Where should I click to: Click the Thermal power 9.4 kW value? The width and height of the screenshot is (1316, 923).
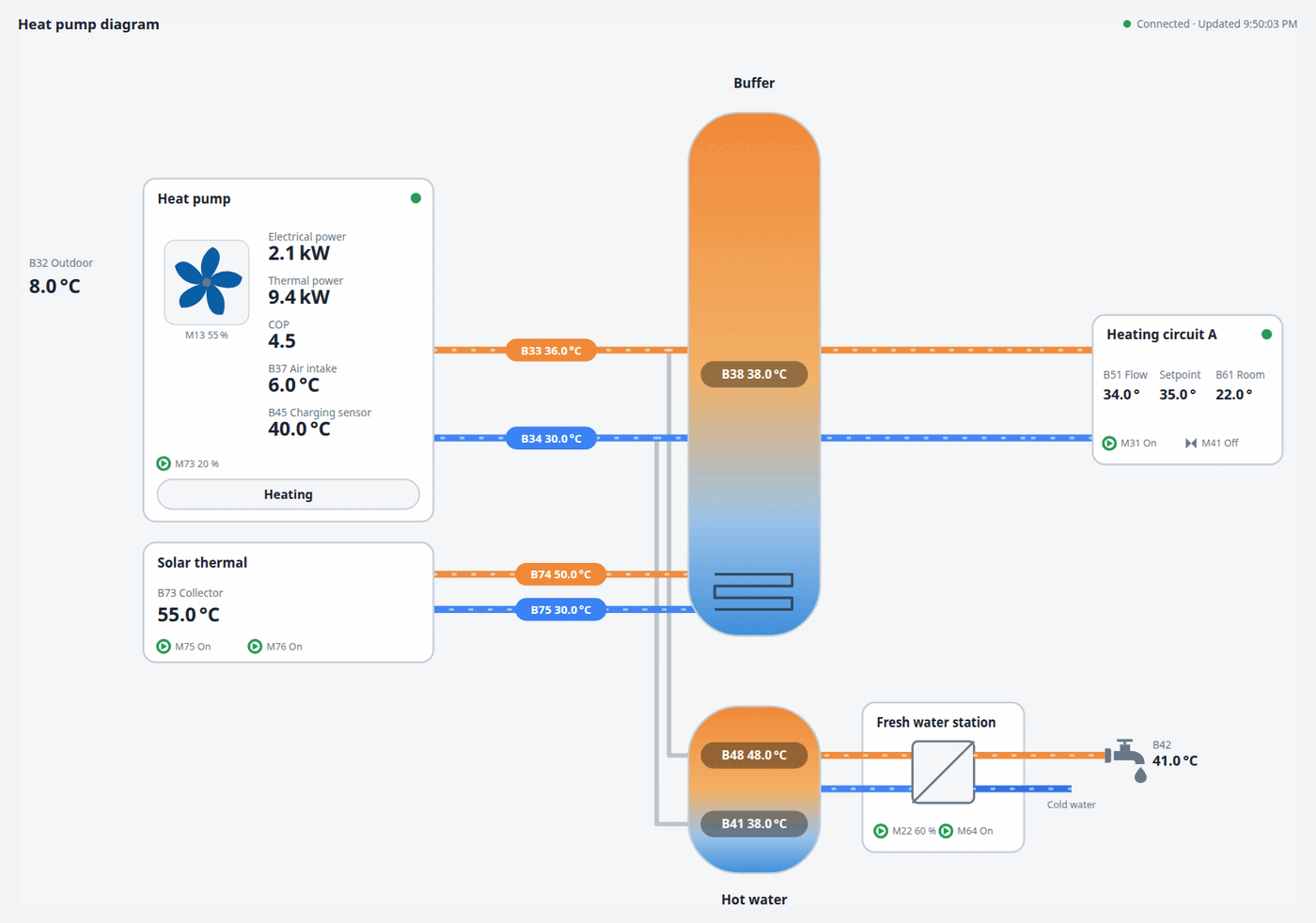299,297
